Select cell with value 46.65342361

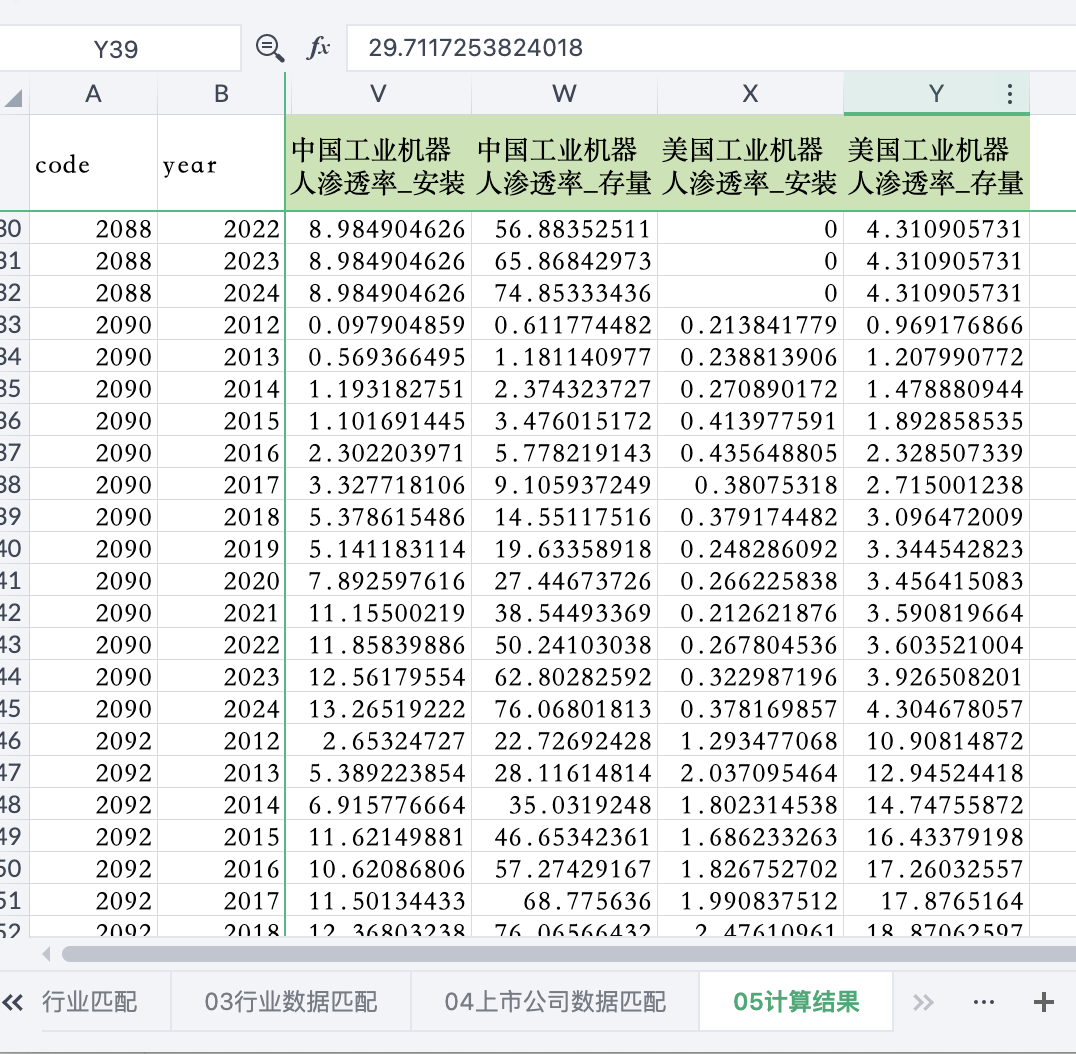[564, 837]
